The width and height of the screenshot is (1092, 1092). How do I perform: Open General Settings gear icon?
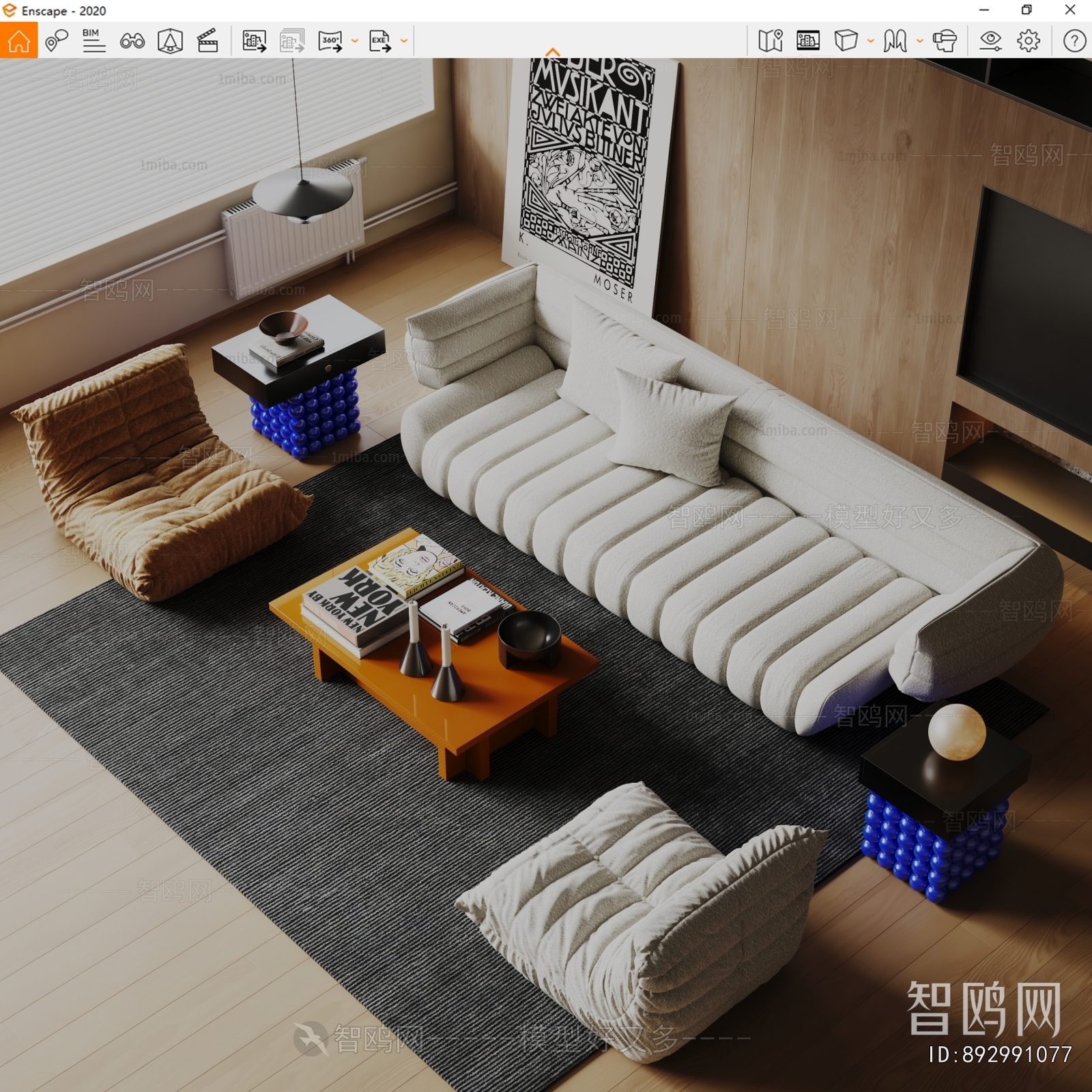tap(1029, 40)
